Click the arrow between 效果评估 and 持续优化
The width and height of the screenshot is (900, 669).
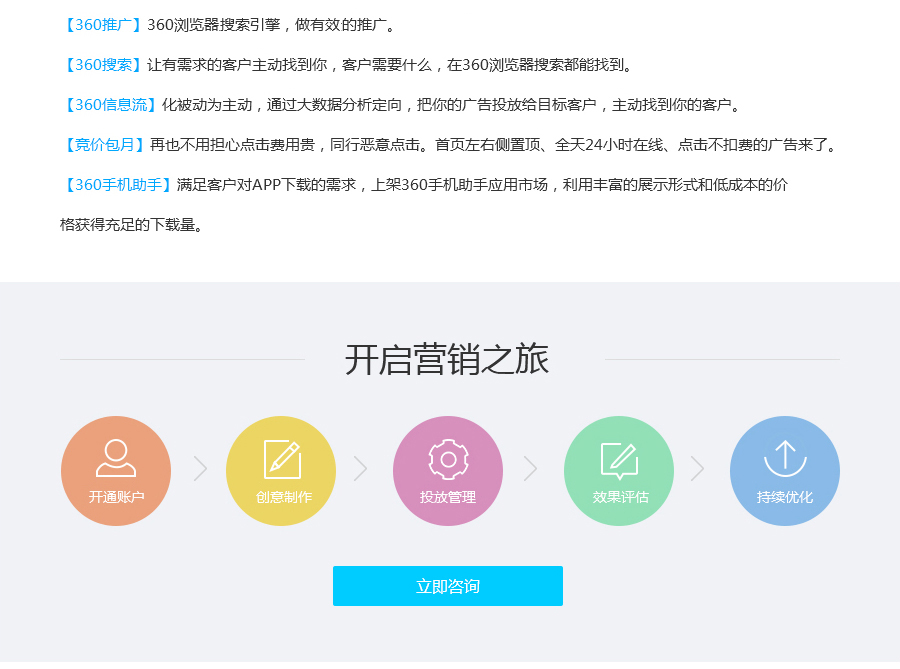coord(697,469)
